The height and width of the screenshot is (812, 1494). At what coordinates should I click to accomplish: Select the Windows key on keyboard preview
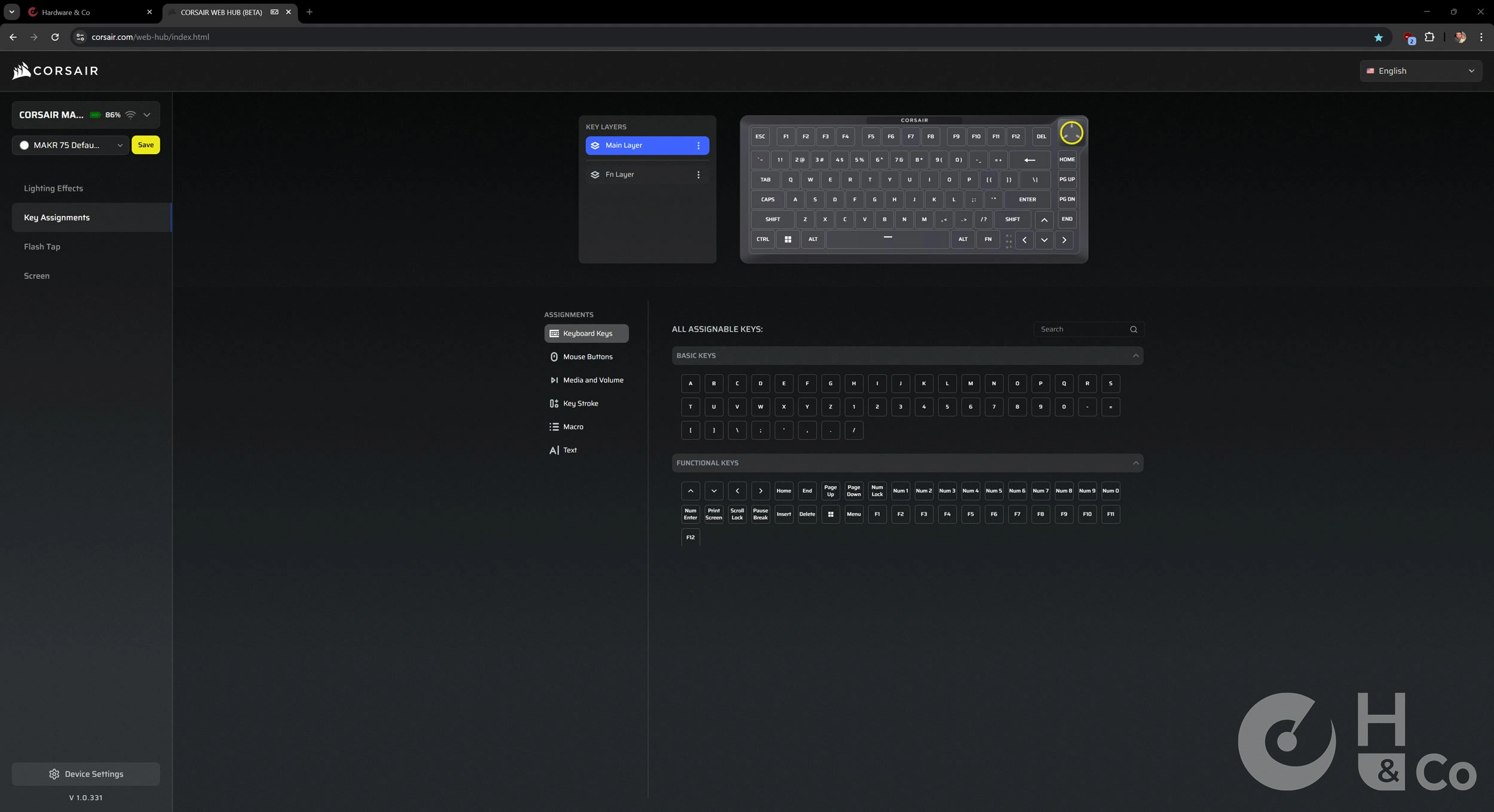(788, 240)
